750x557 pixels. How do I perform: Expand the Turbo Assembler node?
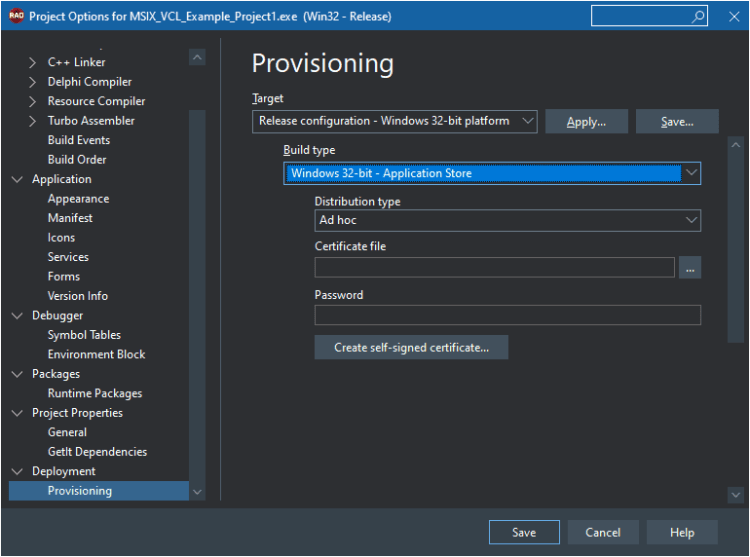click(x=32, y=121)
